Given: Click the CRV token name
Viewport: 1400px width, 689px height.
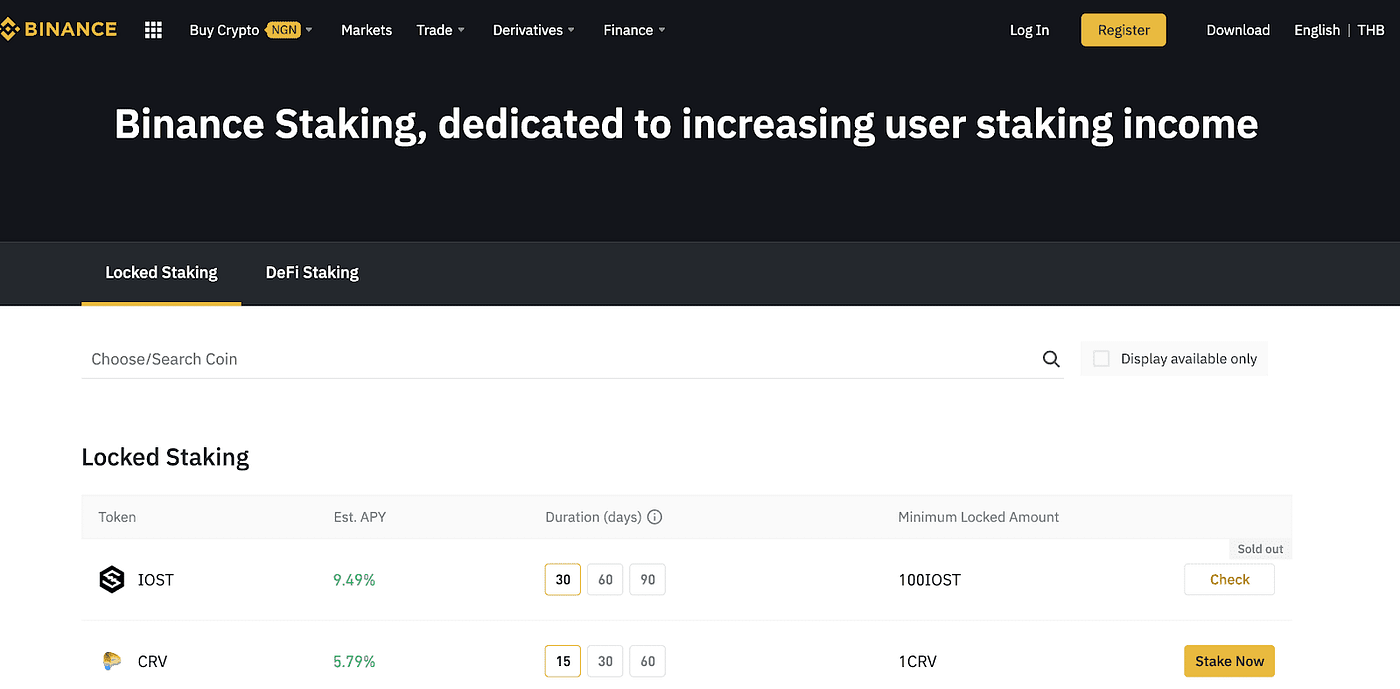Looking at the screenshot, I should (x=153, y=661).
